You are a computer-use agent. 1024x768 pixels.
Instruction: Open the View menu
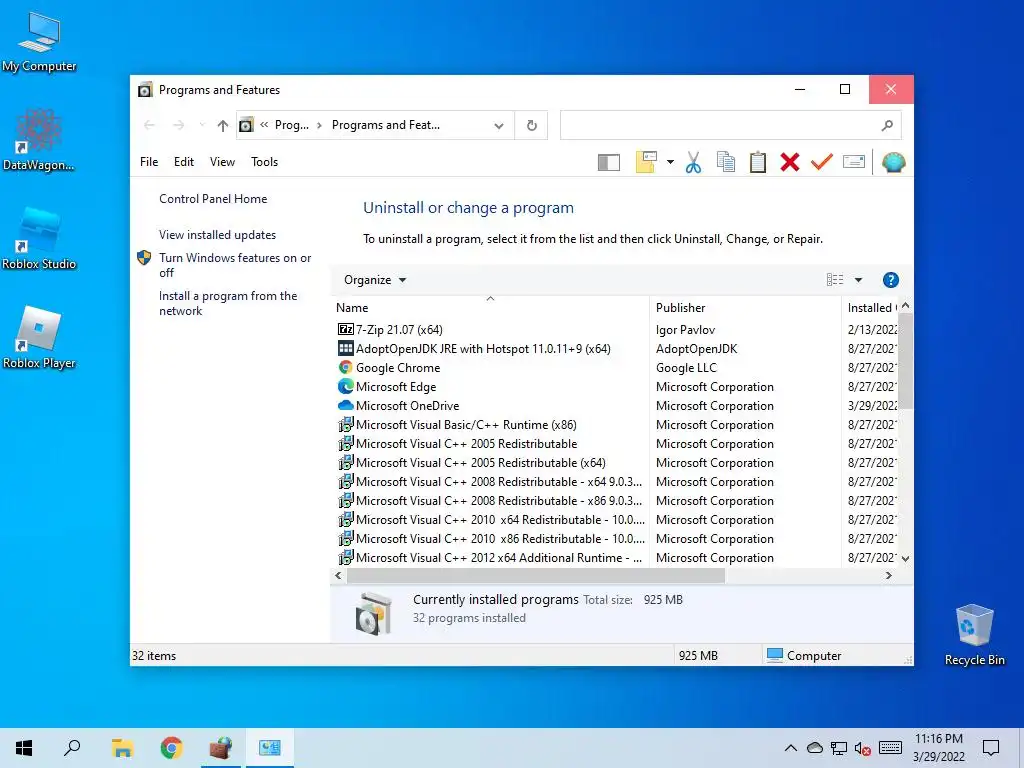(222, 162)
